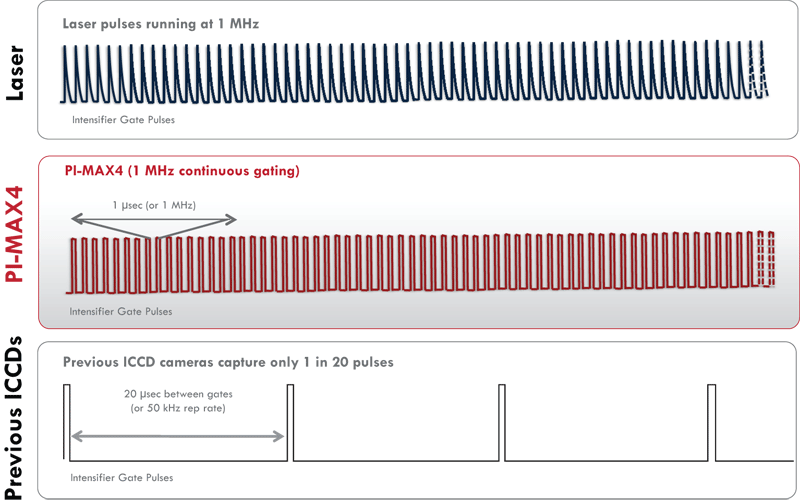The height and width of the screenshot is (504, 800).
Task: Click the dark blue laser pulse waveform
Action: [414, 71]
